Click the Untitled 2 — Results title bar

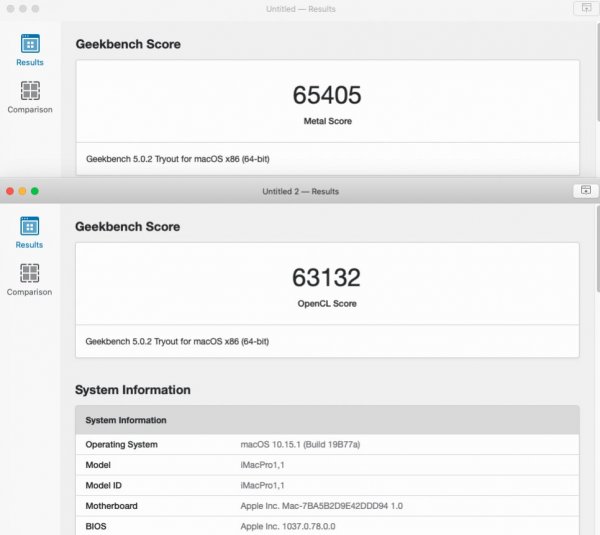tap(300, 191)
